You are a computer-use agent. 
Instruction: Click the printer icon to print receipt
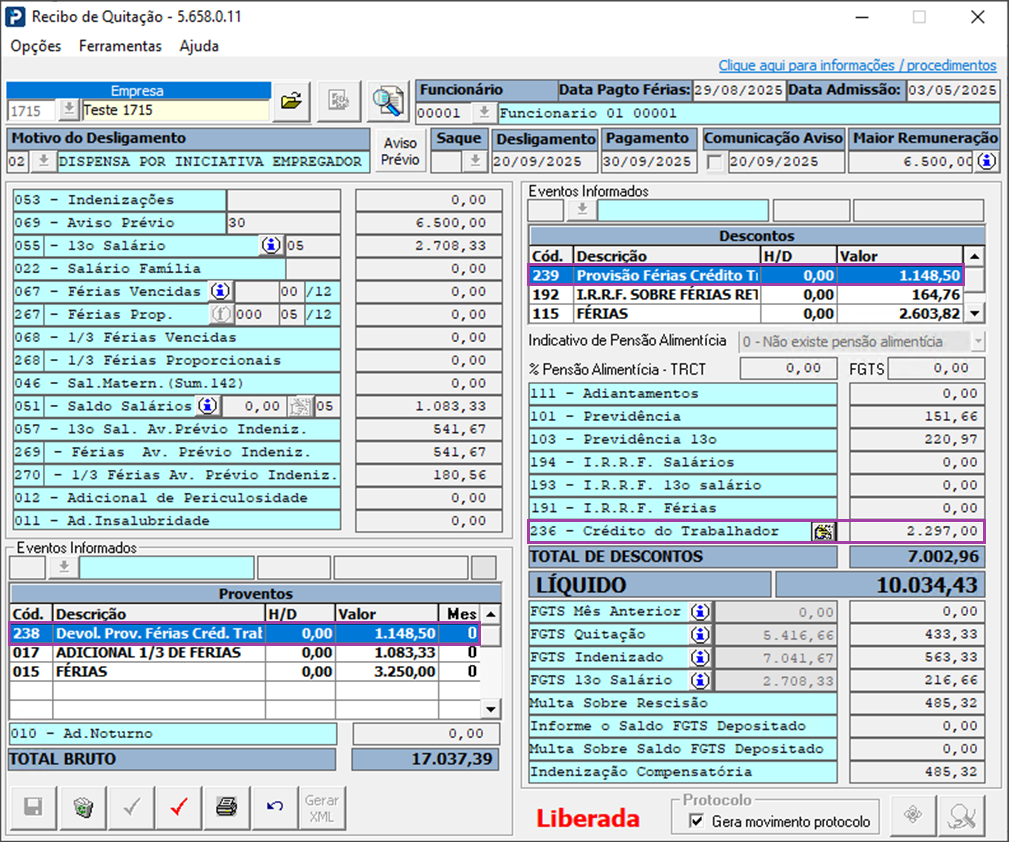coord(227,808)
